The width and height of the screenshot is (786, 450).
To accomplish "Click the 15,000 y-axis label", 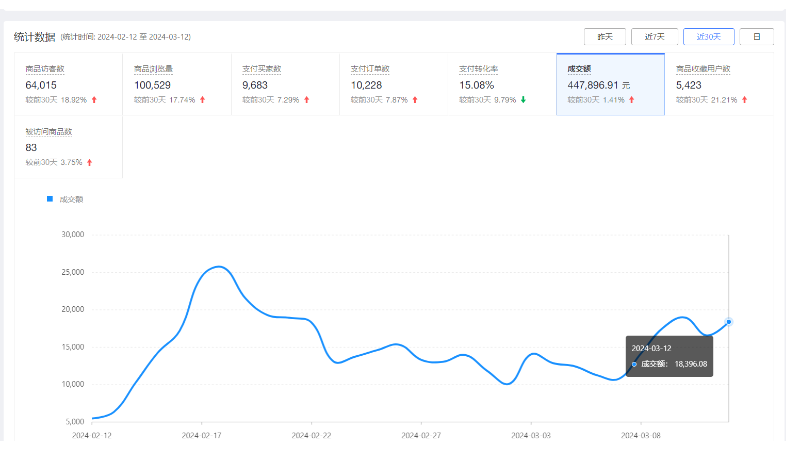I will pyautogui.click(x=73, y=347).
